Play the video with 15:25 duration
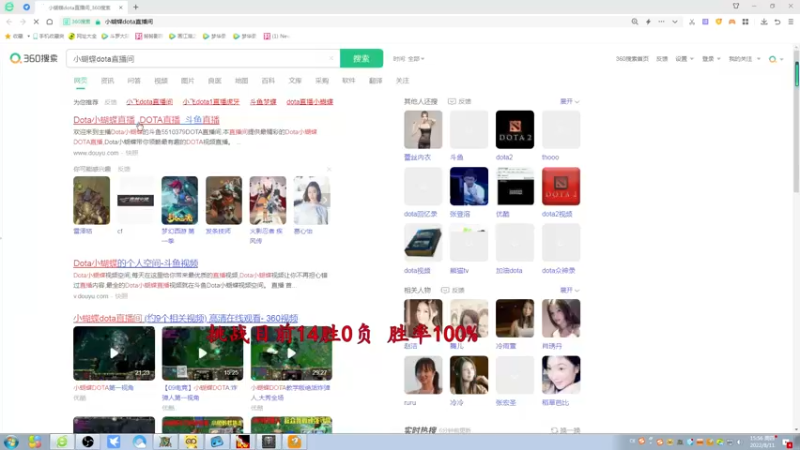 203,353
